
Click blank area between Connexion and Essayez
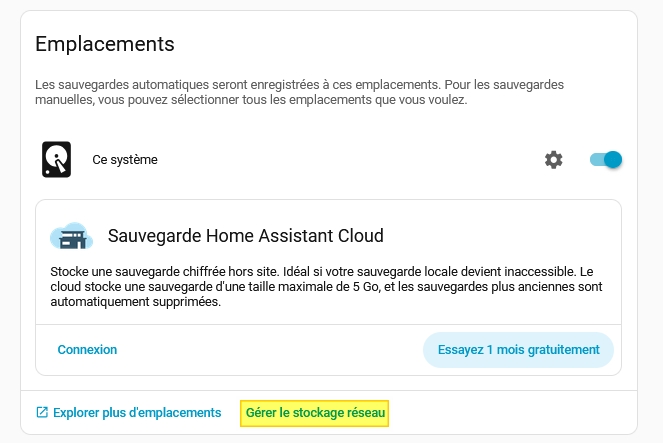coord(270,350)
